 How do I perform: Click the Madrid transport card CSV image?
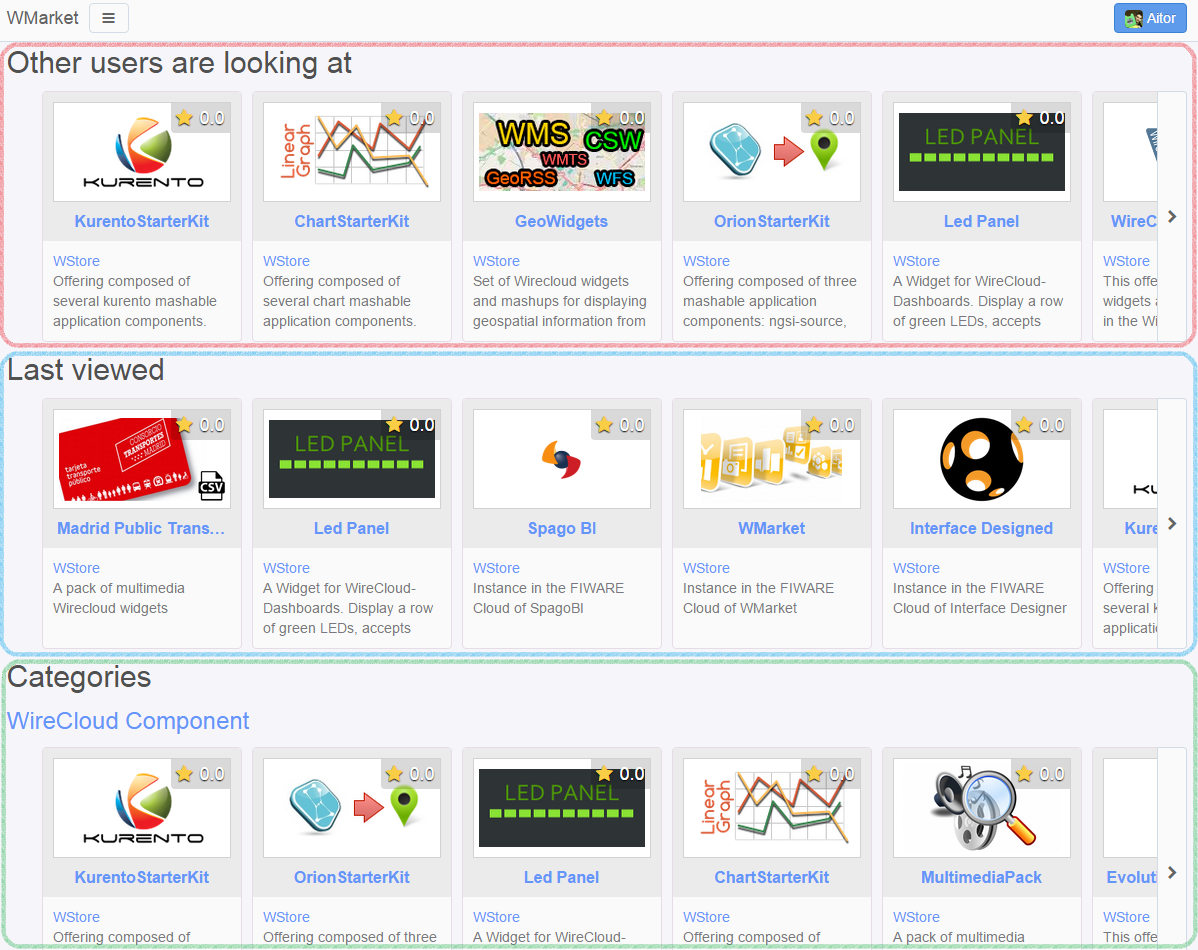[142, 459]
